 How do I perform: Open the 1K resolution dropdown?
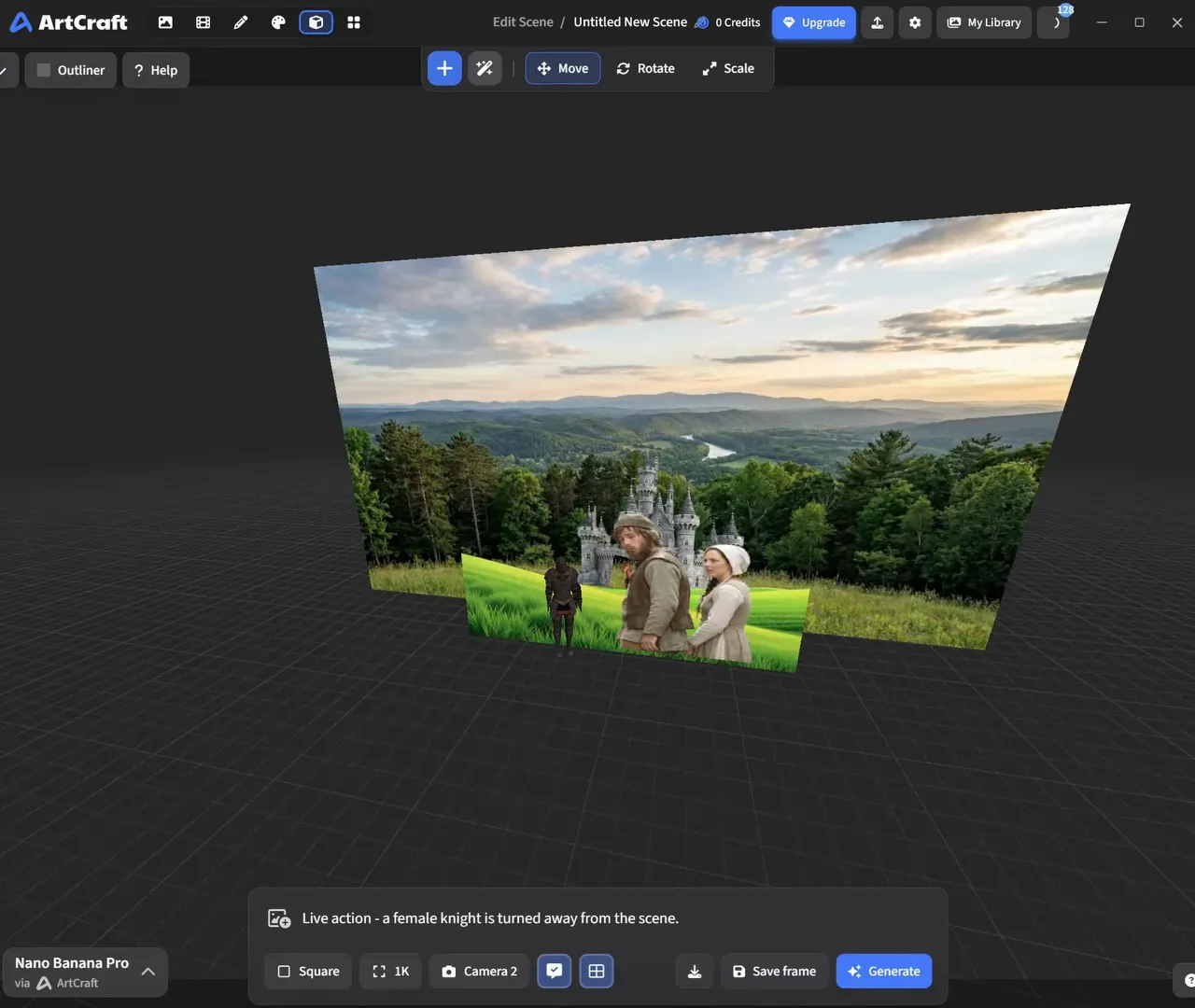coord(390,972)
